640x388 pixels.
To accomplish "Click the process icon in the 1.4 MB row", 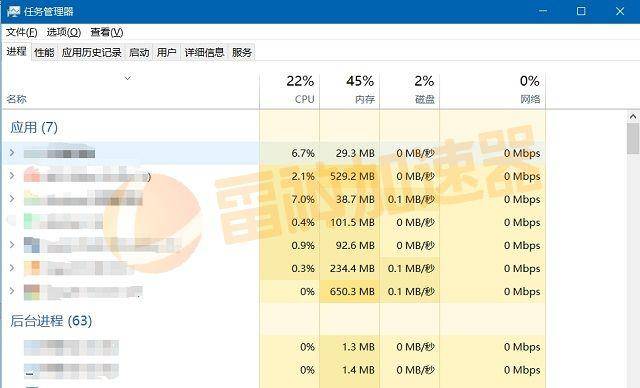I will 32,371.
